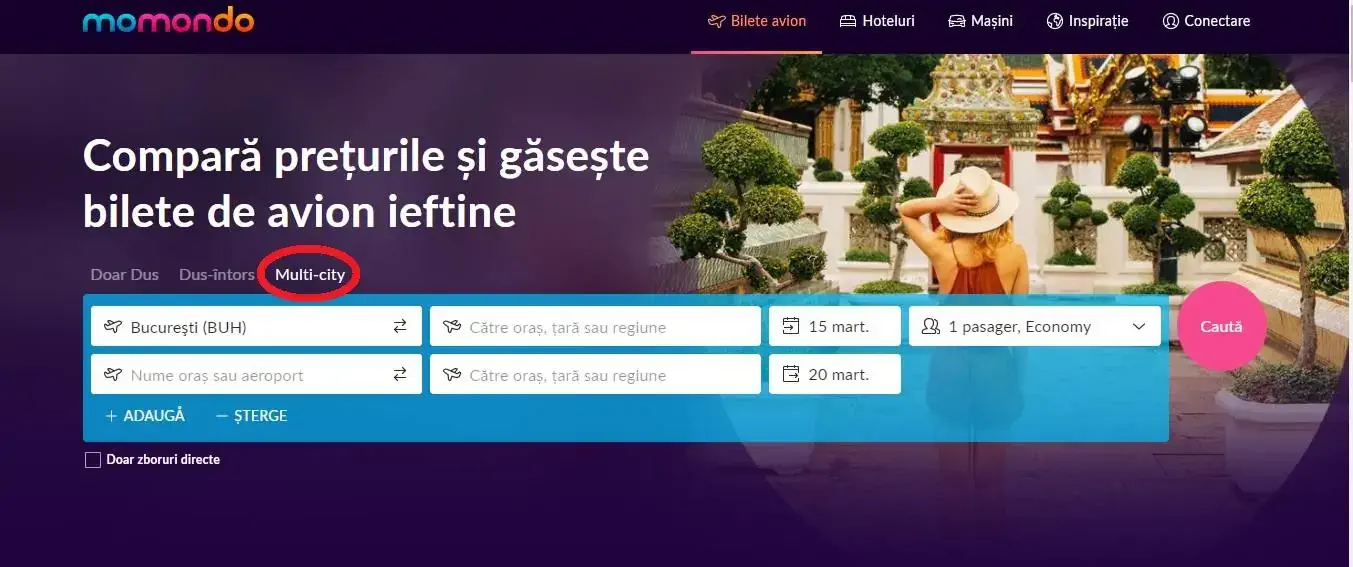Screen dimensions: 1353x567
Task: Expand the passengers and Economy class dropdown
Action: click(x=1035, y=326)
